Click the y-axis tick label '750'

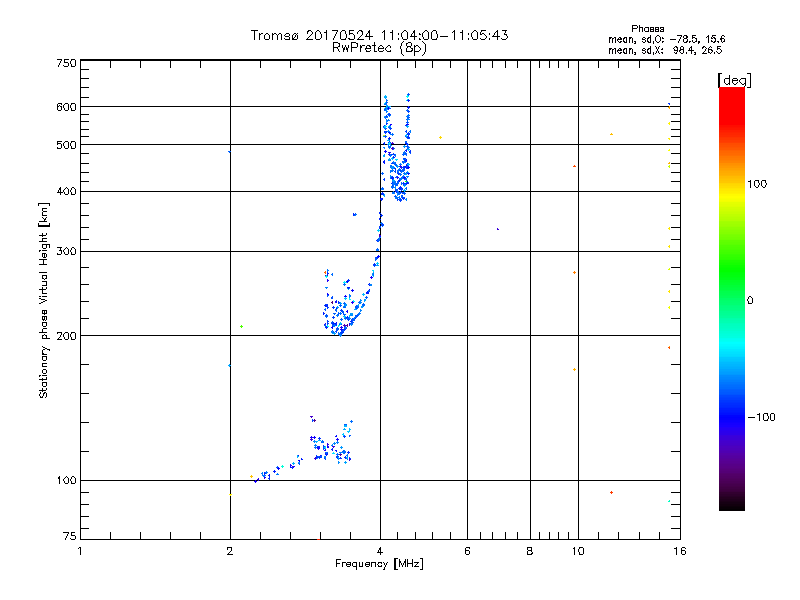pyautogui.click(x=67, y=63)
